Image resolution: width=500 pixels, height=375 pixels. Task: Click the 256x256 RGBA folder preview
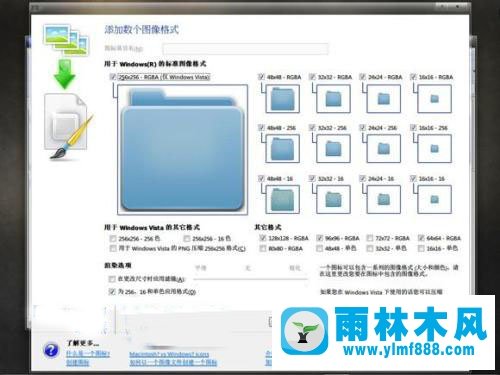(x=182, y=150)
